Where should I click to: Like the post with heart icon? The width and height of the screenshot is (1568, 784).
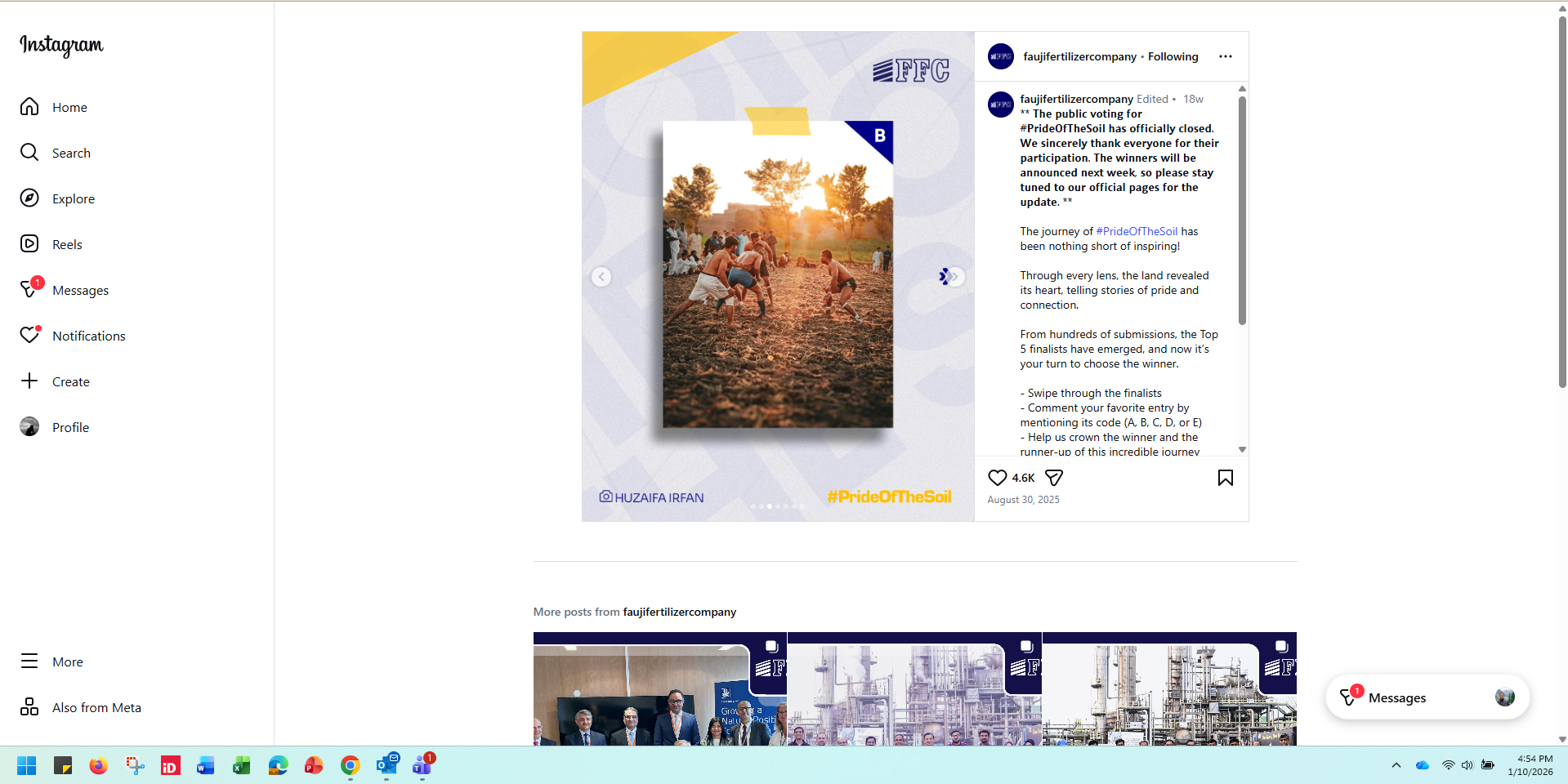(997, 478)
